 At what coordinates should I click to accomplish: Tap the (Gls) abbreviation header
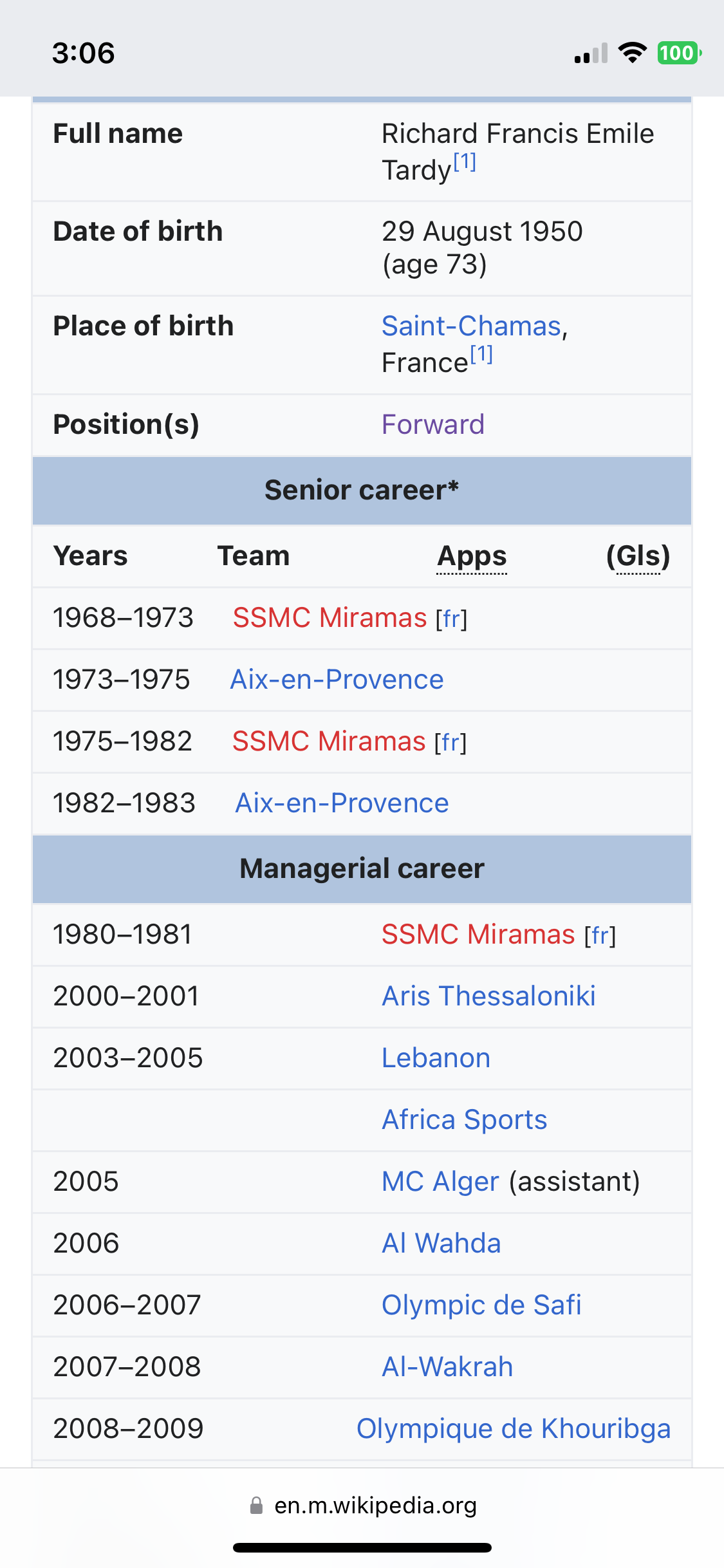638,556
